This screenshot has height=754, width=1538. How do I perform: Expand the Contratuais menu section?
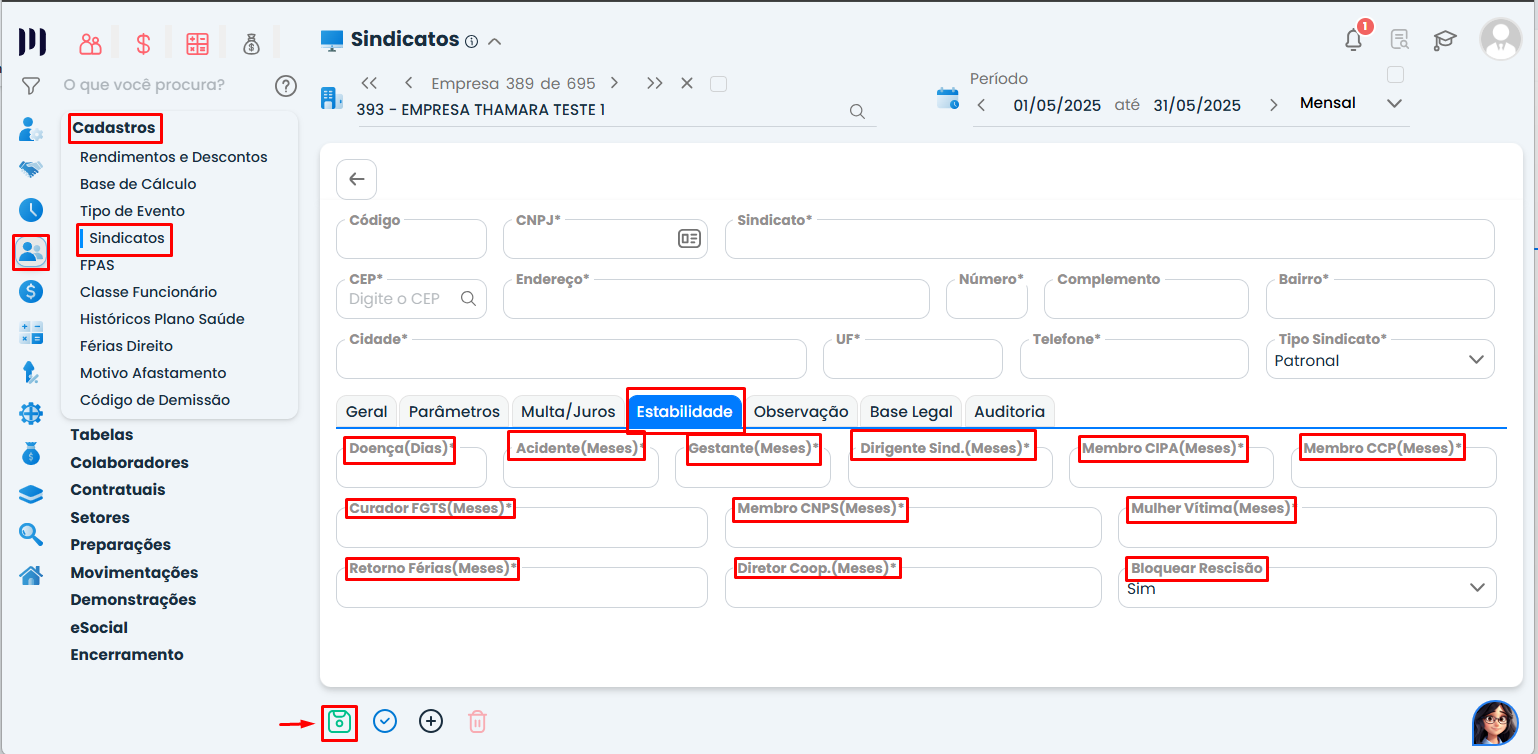point(118,490)
